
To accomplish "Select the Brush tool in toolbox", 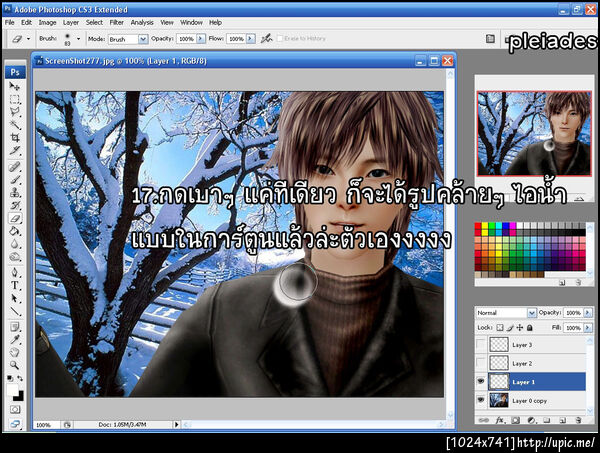I will pos(15,179).
